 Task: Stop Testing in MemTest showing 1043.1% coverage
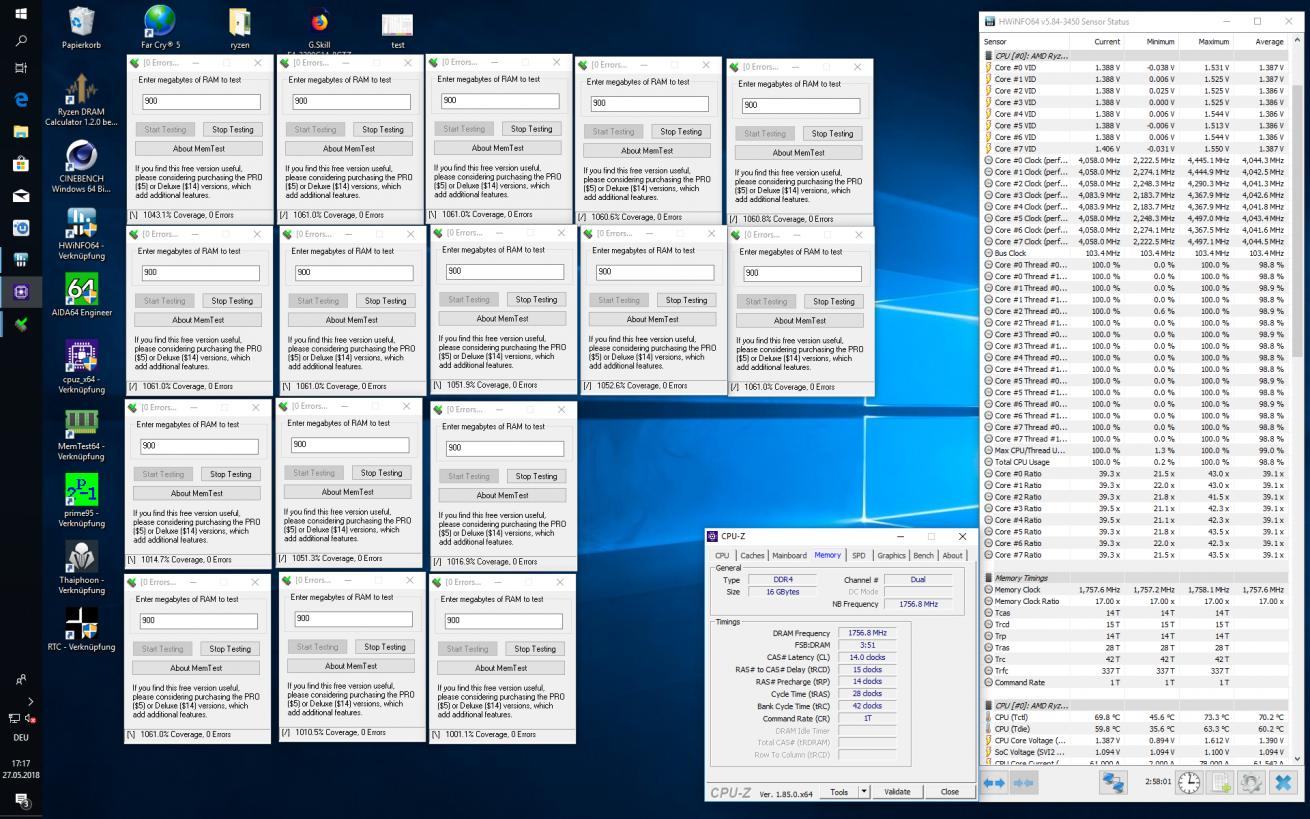pyautogui.click(x=232, y=129)
